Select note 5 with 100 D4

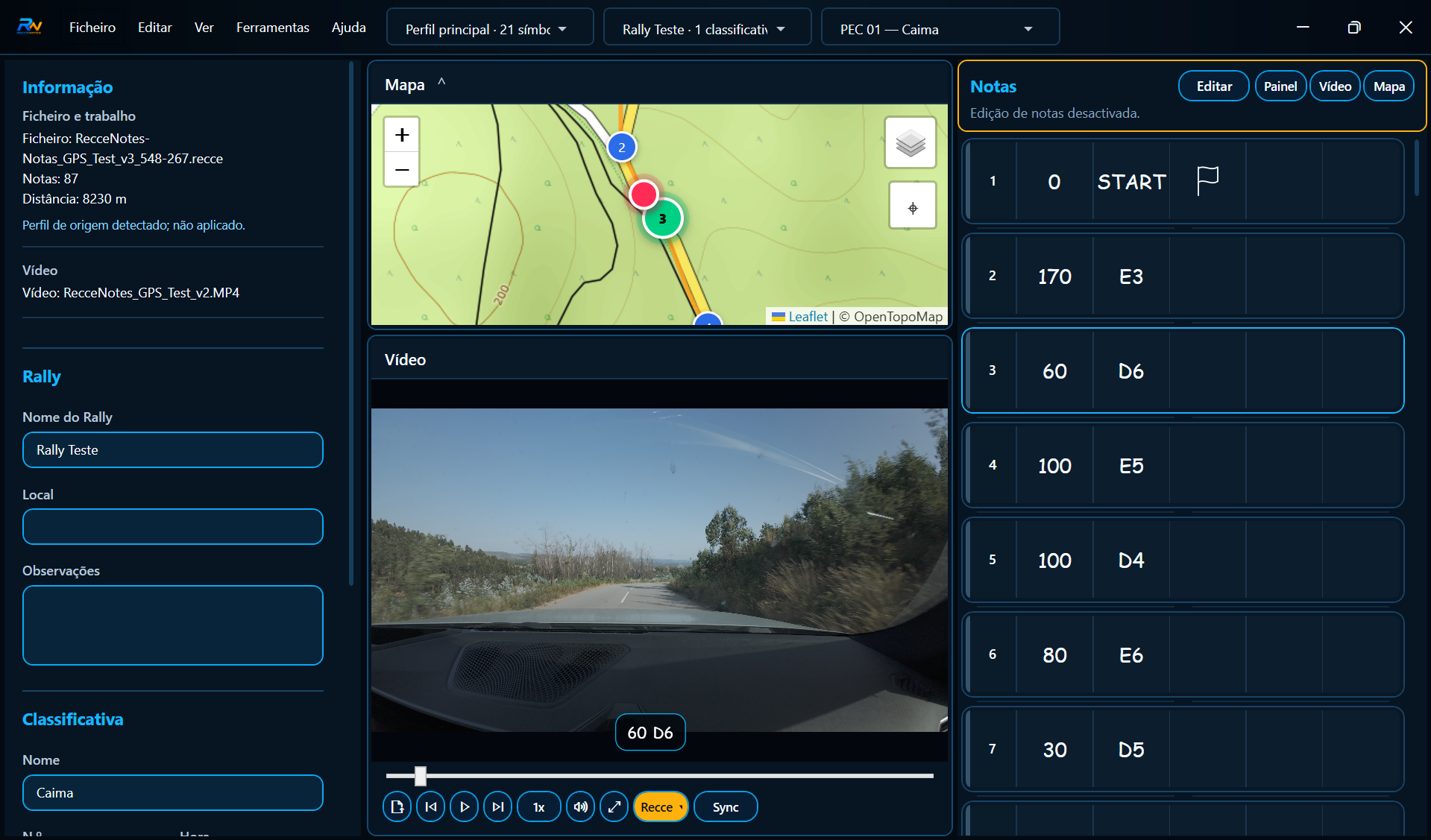(x=1183, y=560)
